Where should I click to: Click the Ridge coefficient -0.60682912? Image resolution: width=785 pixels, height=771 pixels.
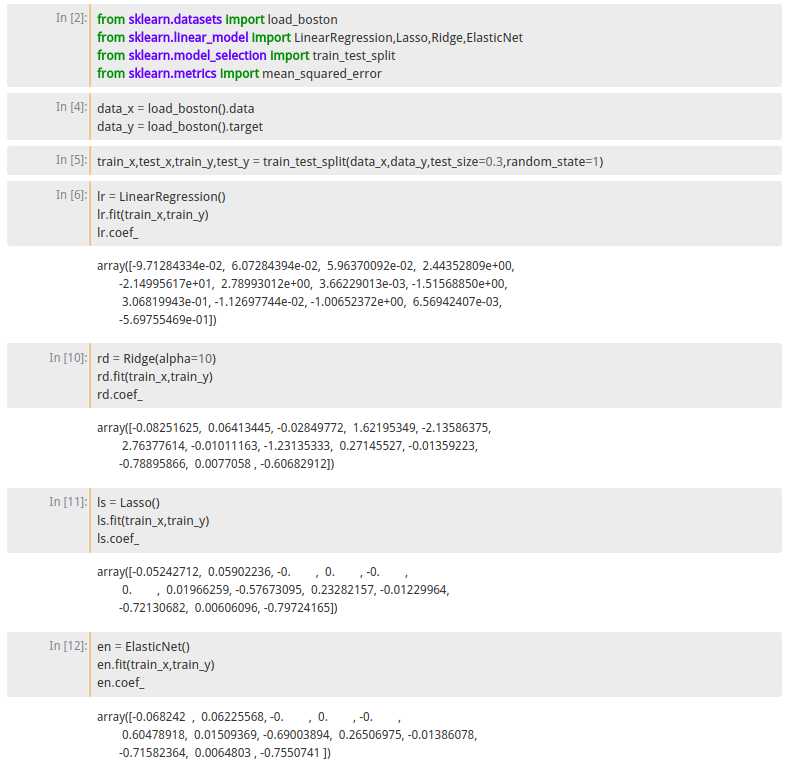point(294,464)
